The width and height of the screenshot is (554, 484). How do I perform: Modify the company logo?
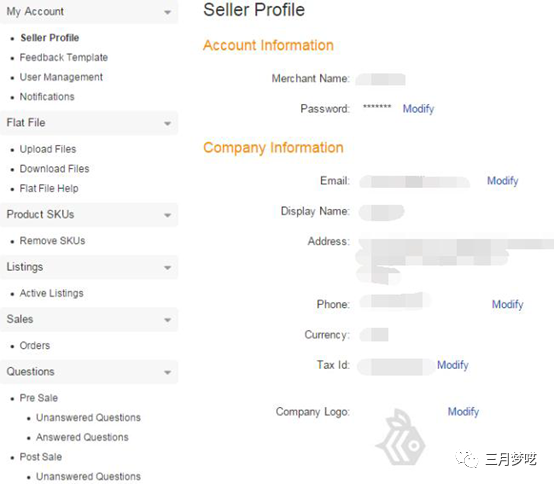tap(463, 412)
